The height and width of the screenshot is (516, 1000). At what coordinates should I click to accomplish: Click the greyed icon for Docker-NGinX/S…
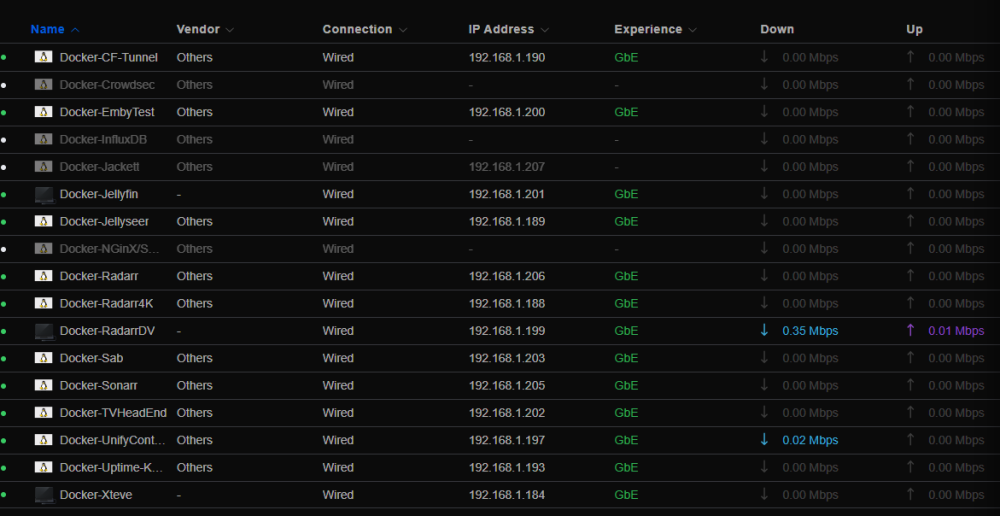click(x=43, y=249)
